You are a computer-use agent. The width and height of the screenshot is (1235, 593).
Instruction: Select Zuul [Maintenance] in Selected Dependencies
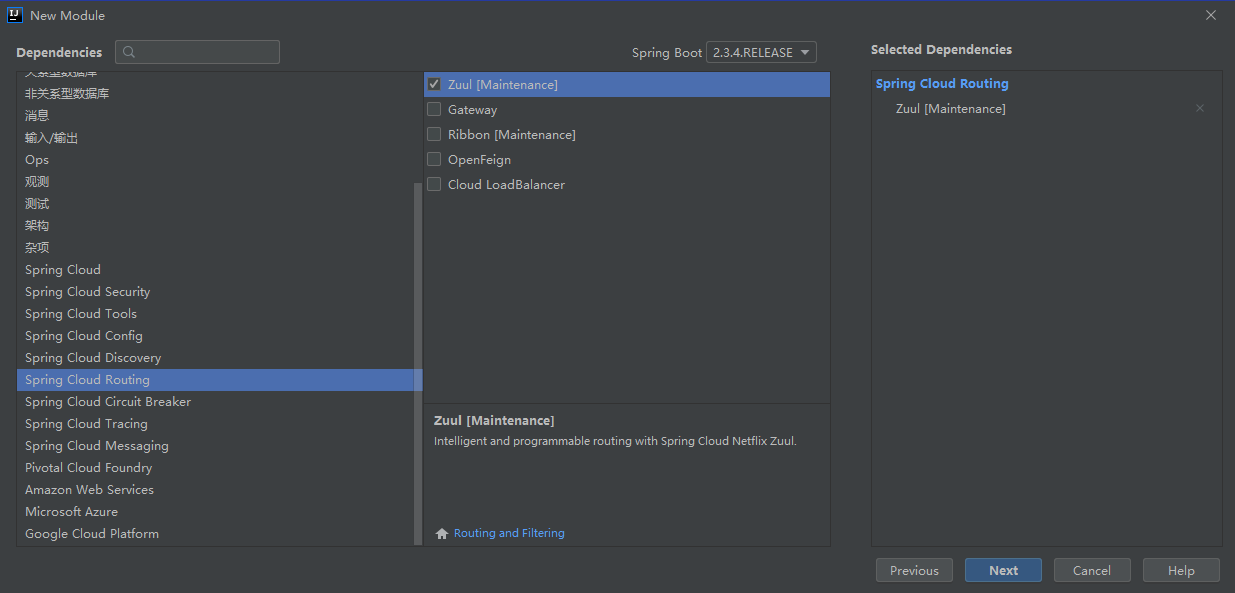click(x=951, y=109)
